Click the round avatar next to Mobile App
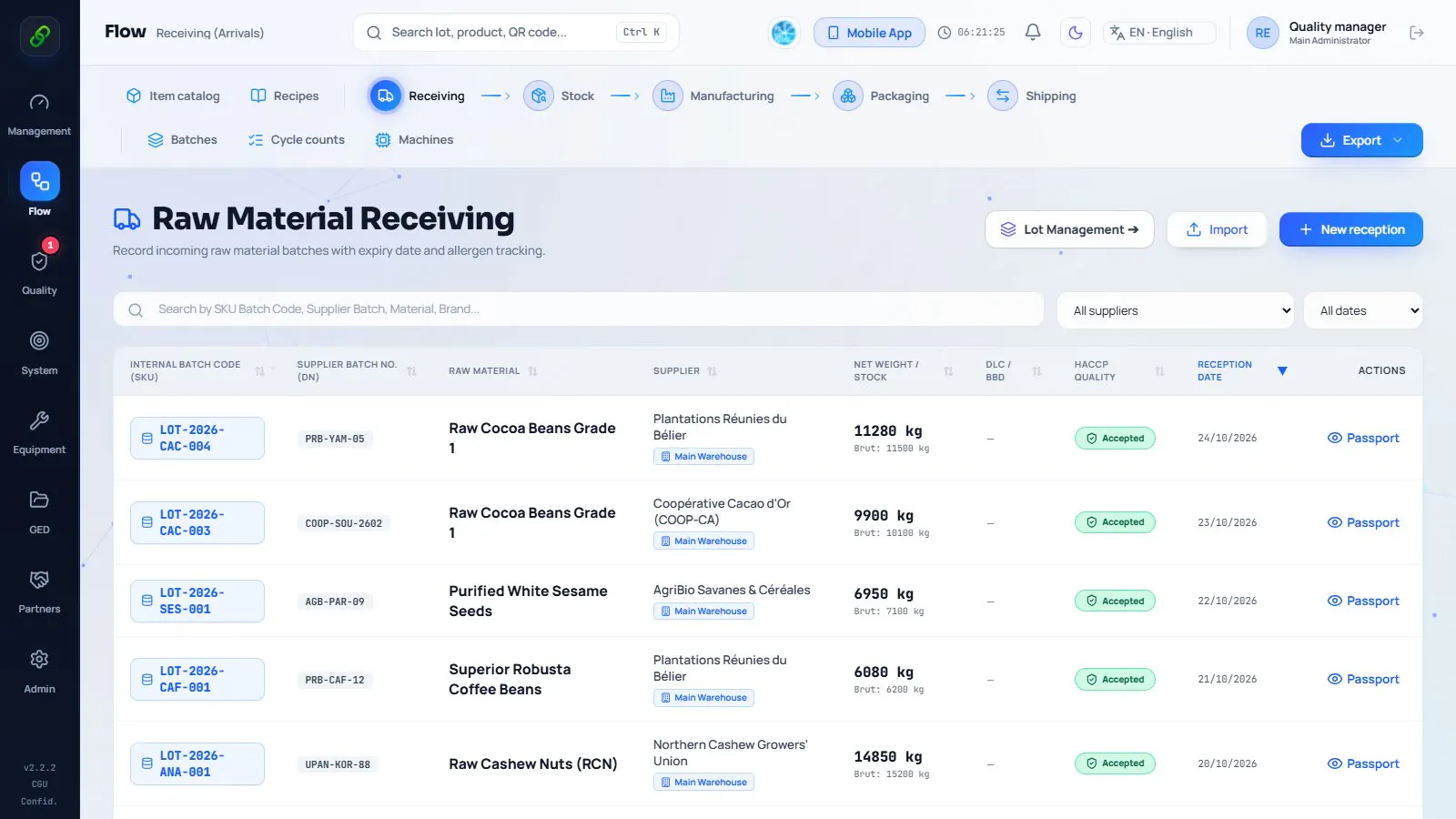The width and height of the screenshot is (1456, 819). click(784, 33)
